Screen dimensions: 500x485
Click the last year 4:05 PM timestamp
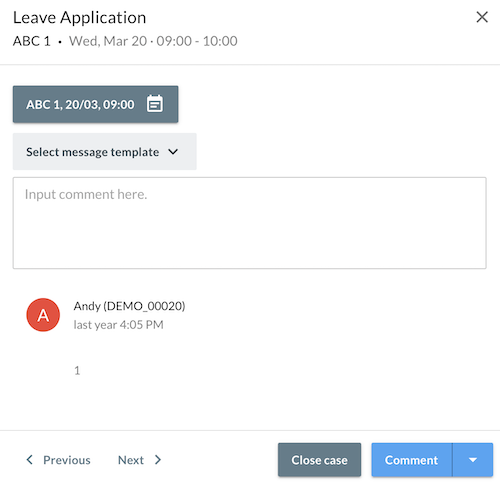tap(119, 325)
